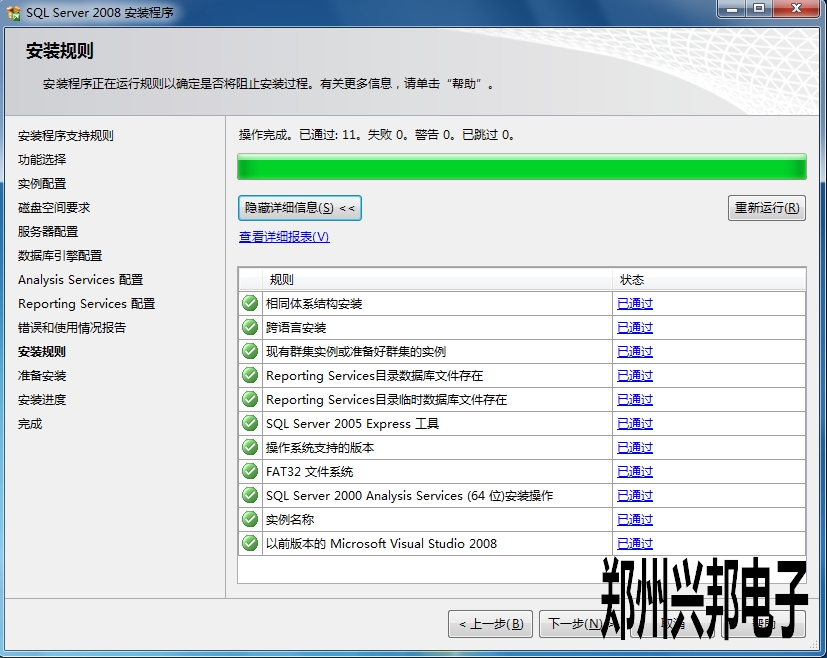
Task: Select 安装程序支持规则 in the step list
Action: [x=65, y=136]
